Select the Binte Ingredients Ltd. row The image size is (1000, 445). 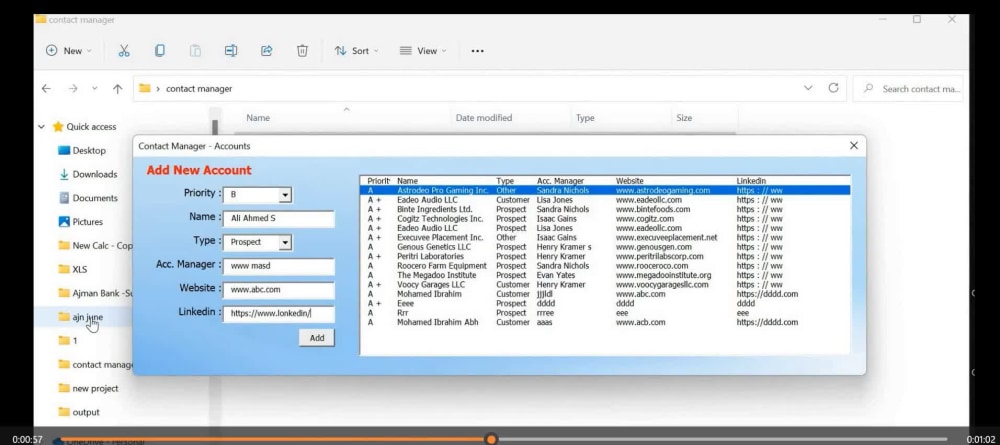605,209
